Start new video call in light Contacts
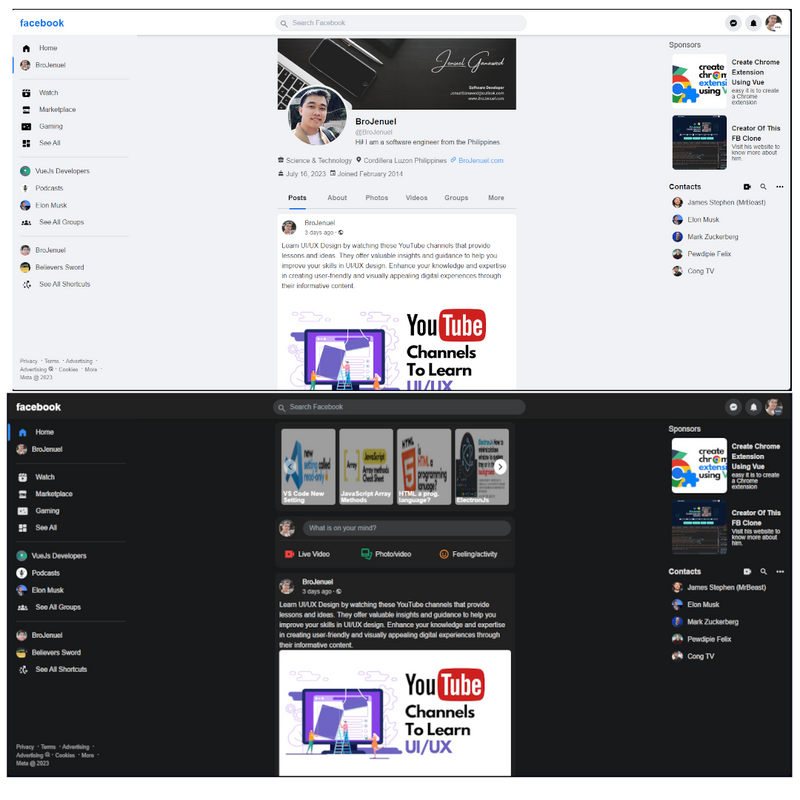The width and height of the screenshot is (800, 800). [747, 187]
